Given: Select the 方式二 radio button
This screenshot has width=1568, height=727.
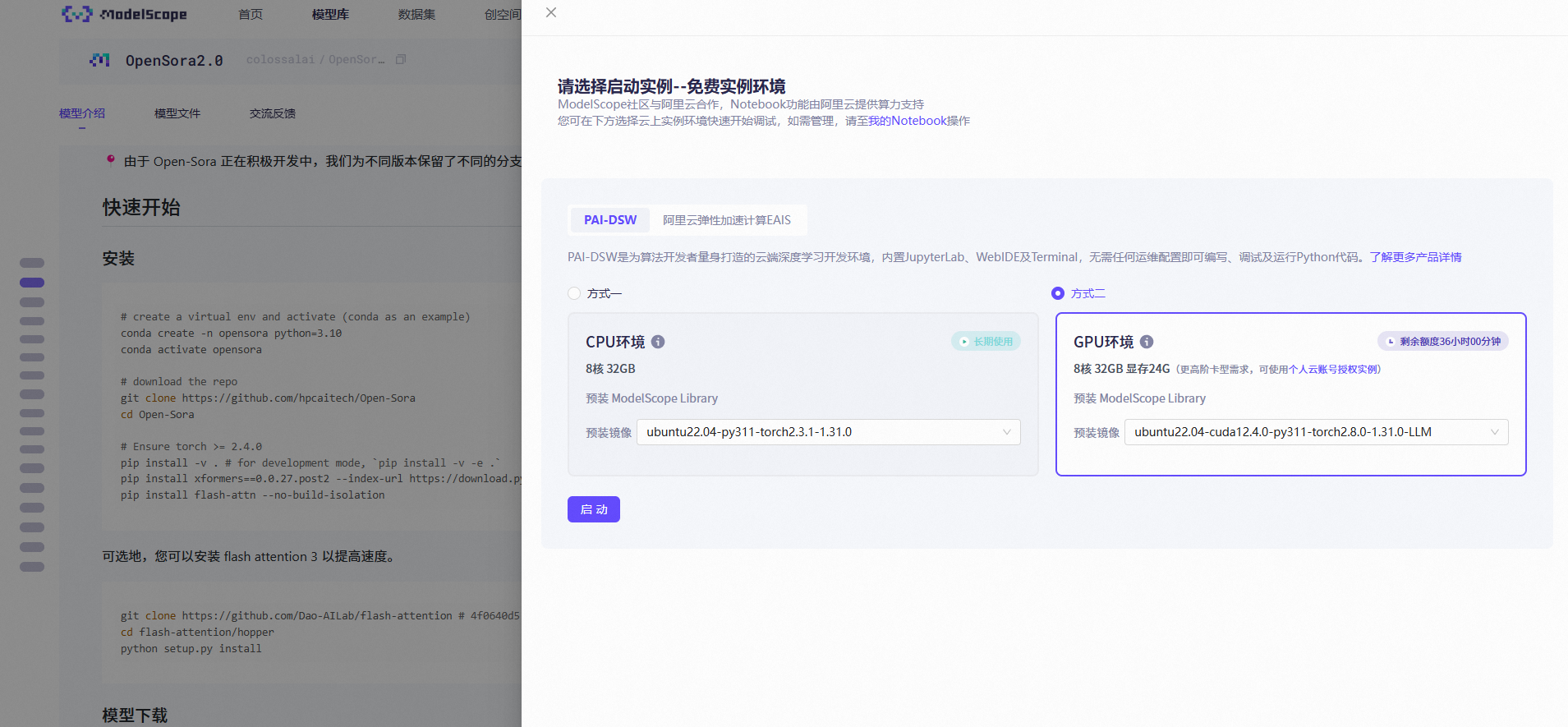Looking at the screenshot, I should pos(1058,293).
